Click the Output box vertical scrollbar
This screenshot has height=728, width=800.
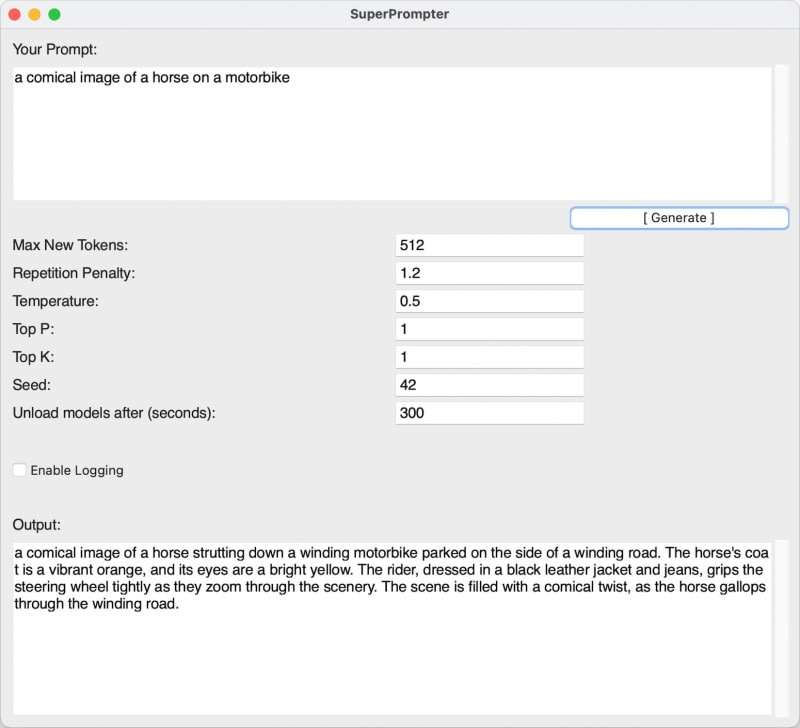click(x=782, y=627)
